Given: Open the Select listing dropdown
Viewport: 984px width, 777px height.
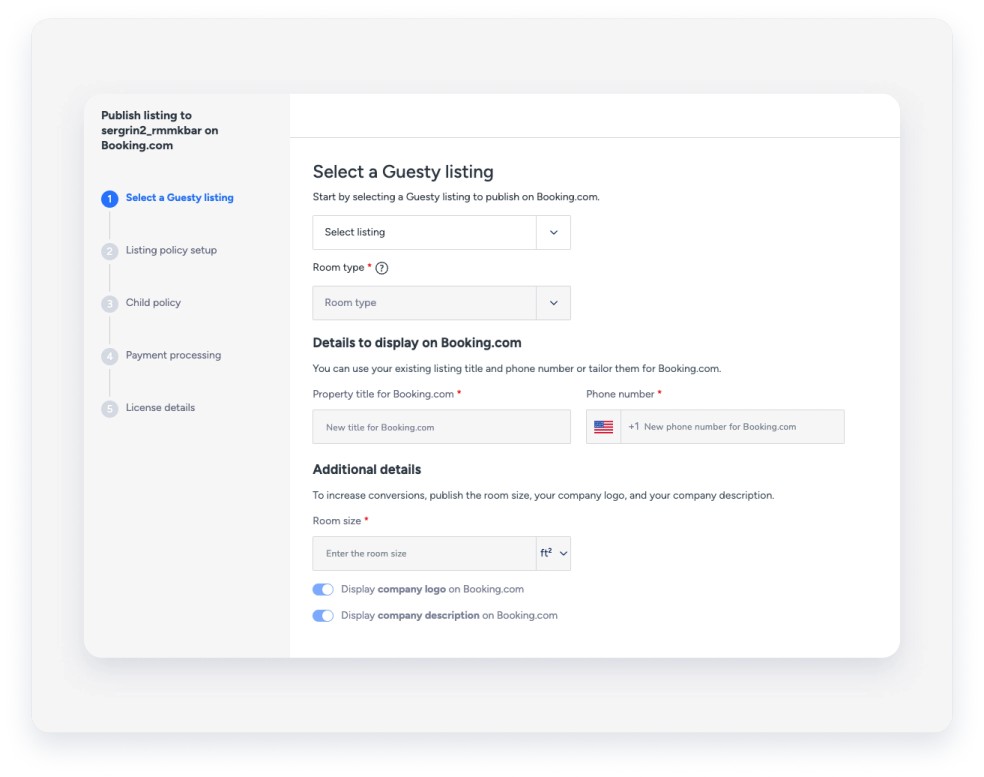Looking at the screenshot, I should [441, 232].
